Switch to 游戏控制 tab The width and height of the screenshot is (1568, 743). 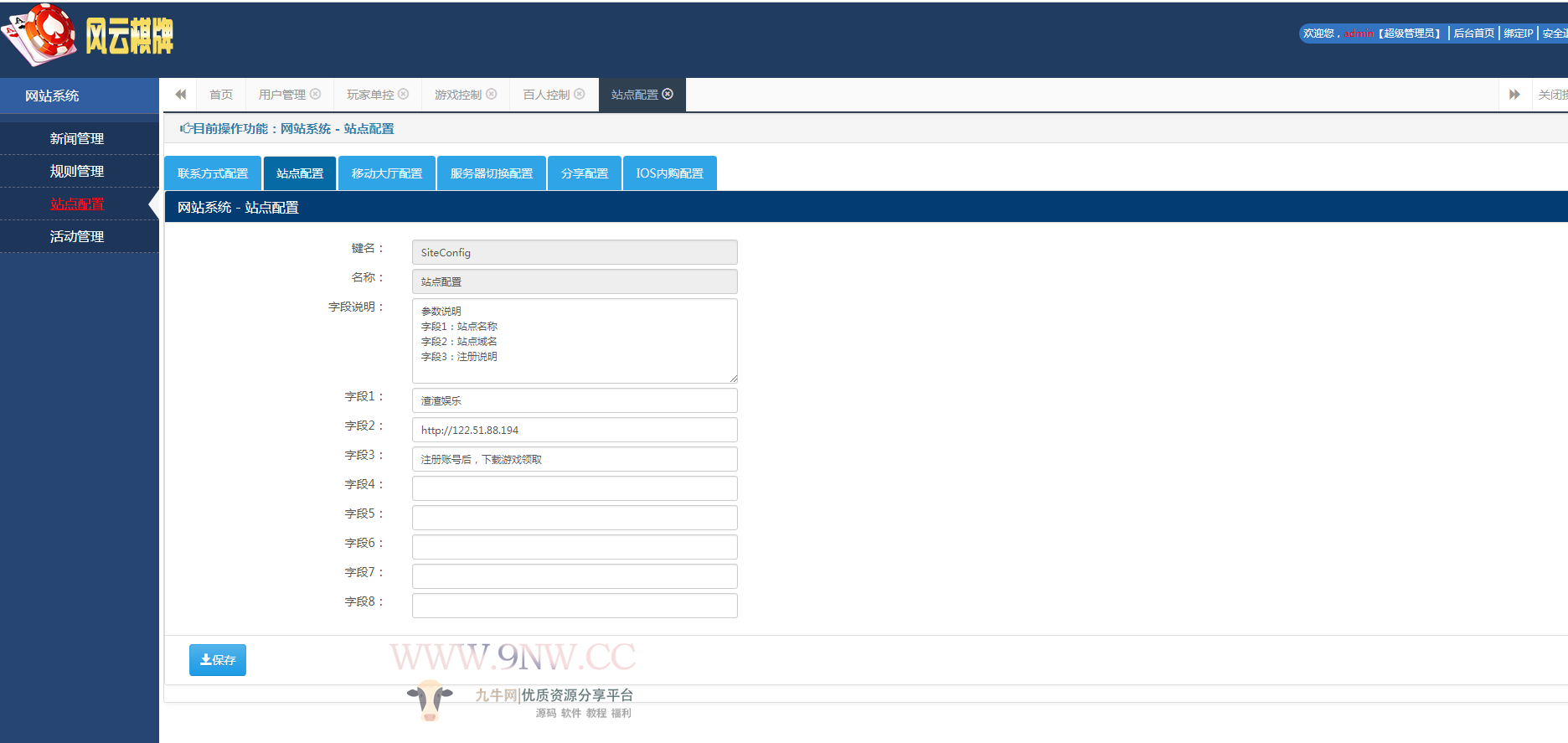pyautogui.click(x=458, y=95)
